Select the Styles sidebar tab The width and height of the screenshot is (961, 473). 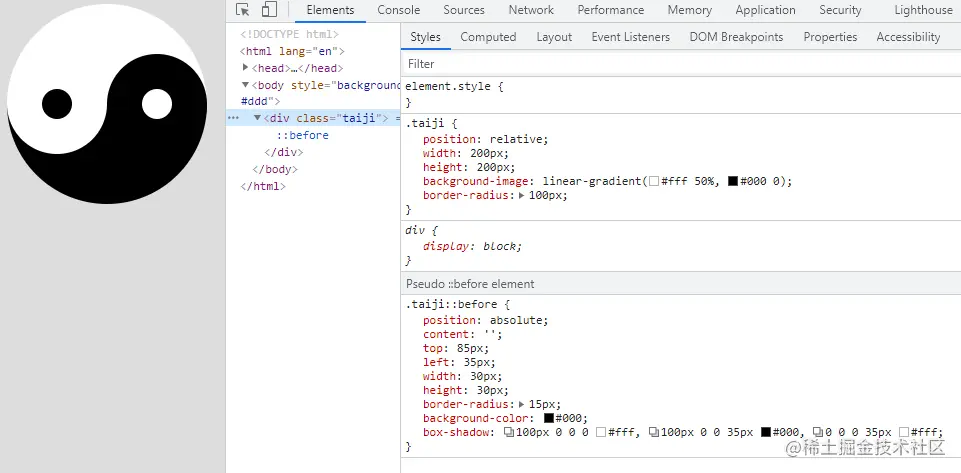click(425, 37)
